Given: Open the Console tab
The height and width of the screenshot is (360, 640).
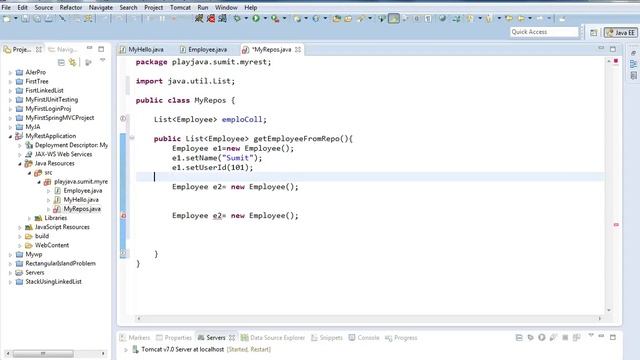Looking at the screenshot, I should (x=364, y=338).
